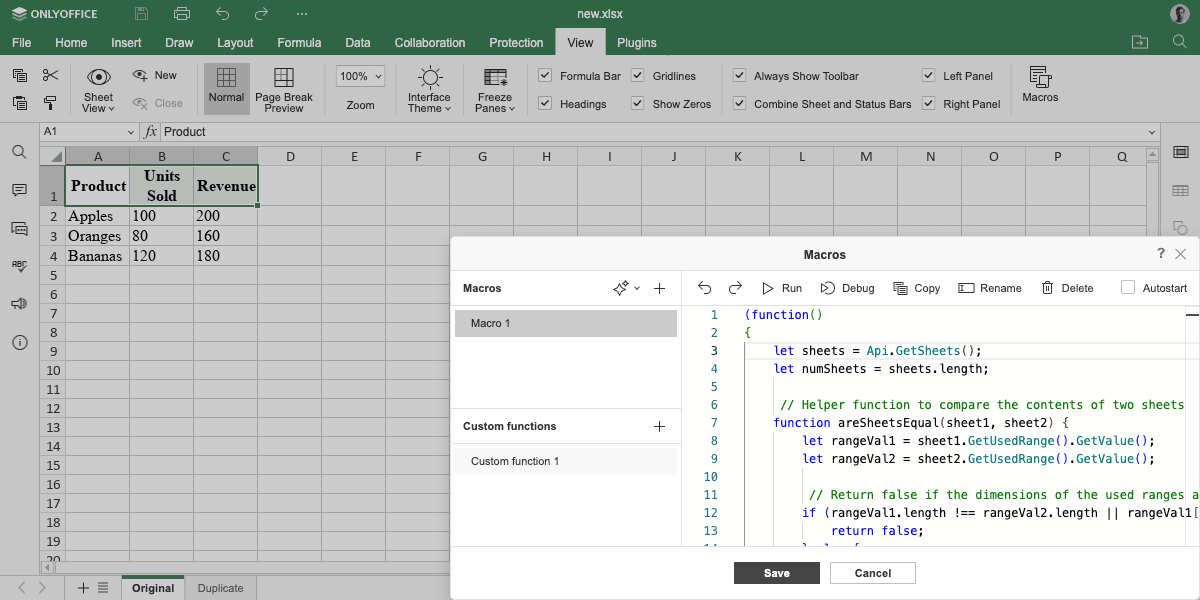The height and width of the screenshot is (600, 1200).
Task: Create a New sheet view
Action: click(155, 75)
